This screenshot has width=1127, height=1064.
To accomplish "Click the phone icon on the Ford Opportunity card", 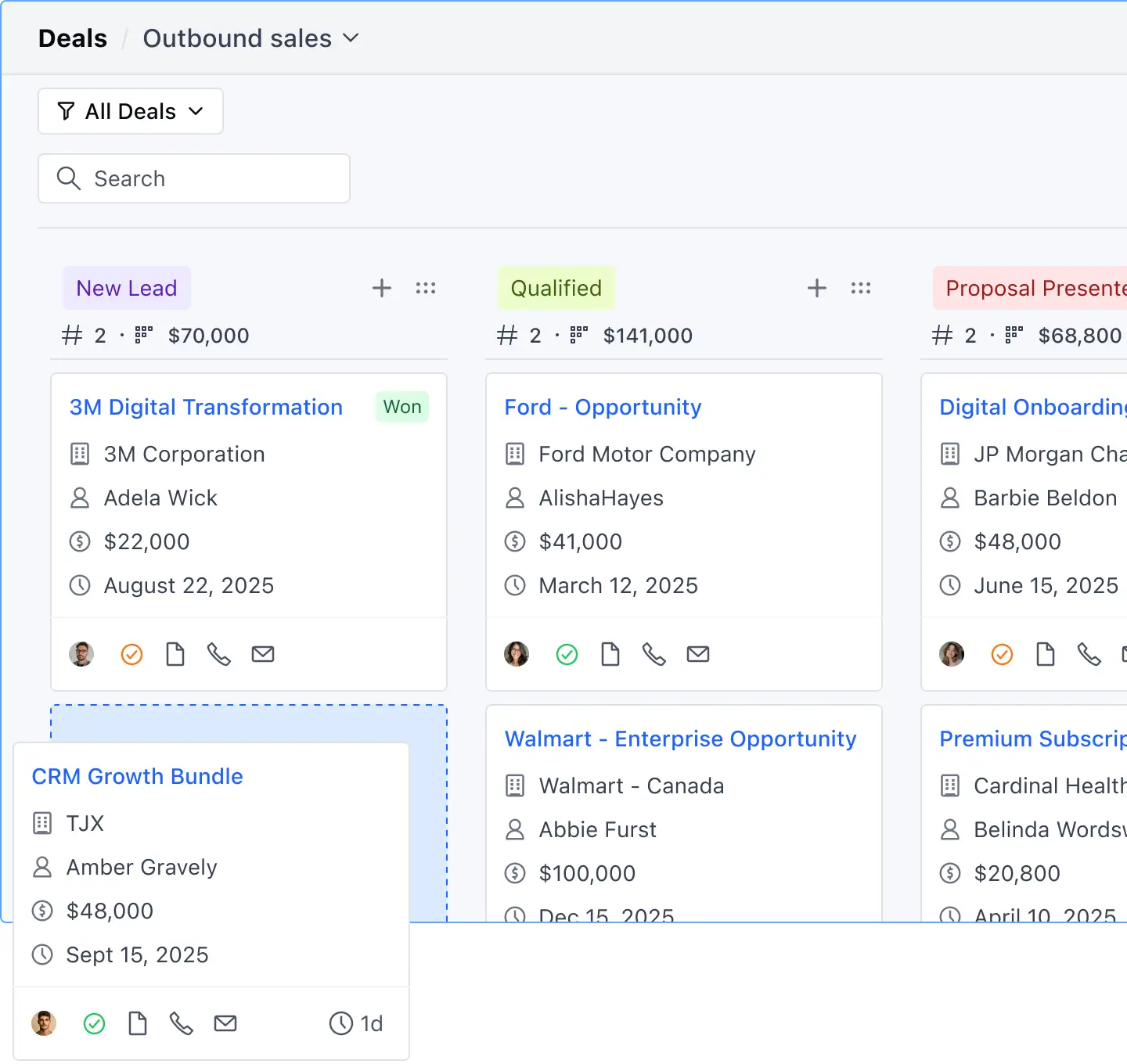I will point(654,654).
